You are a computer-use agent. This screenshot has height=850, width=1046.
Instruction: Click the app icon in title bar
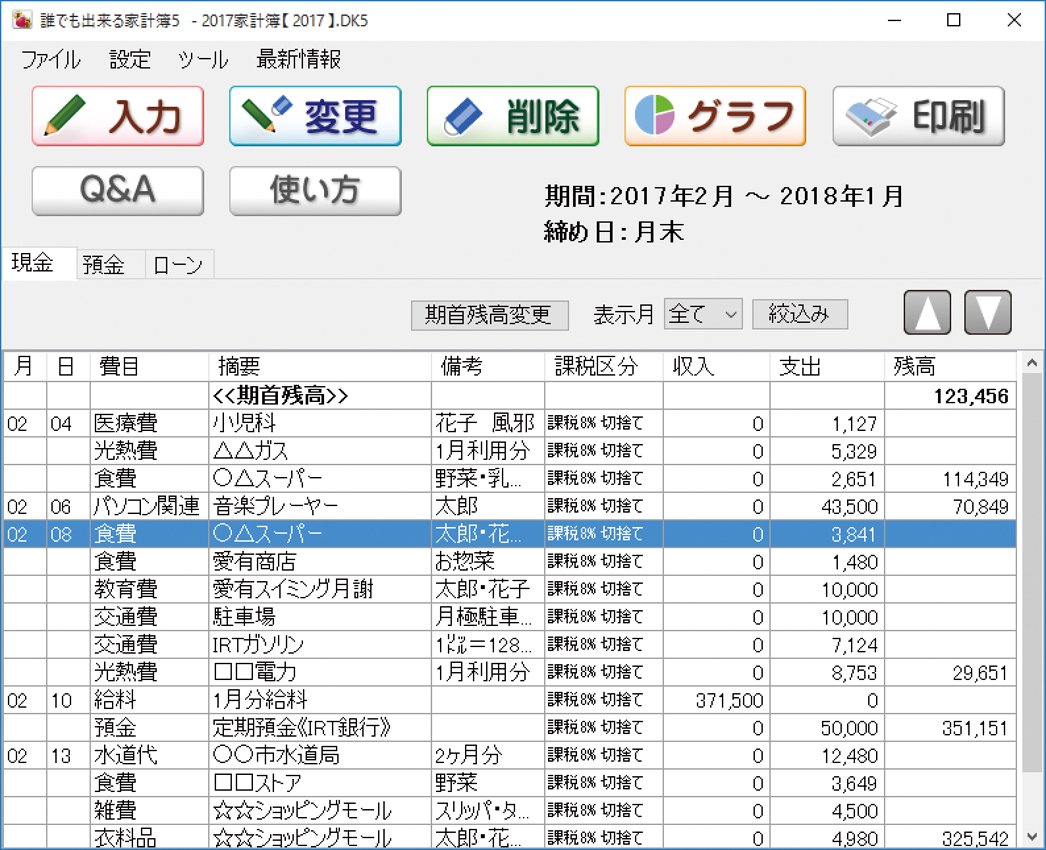22,20
